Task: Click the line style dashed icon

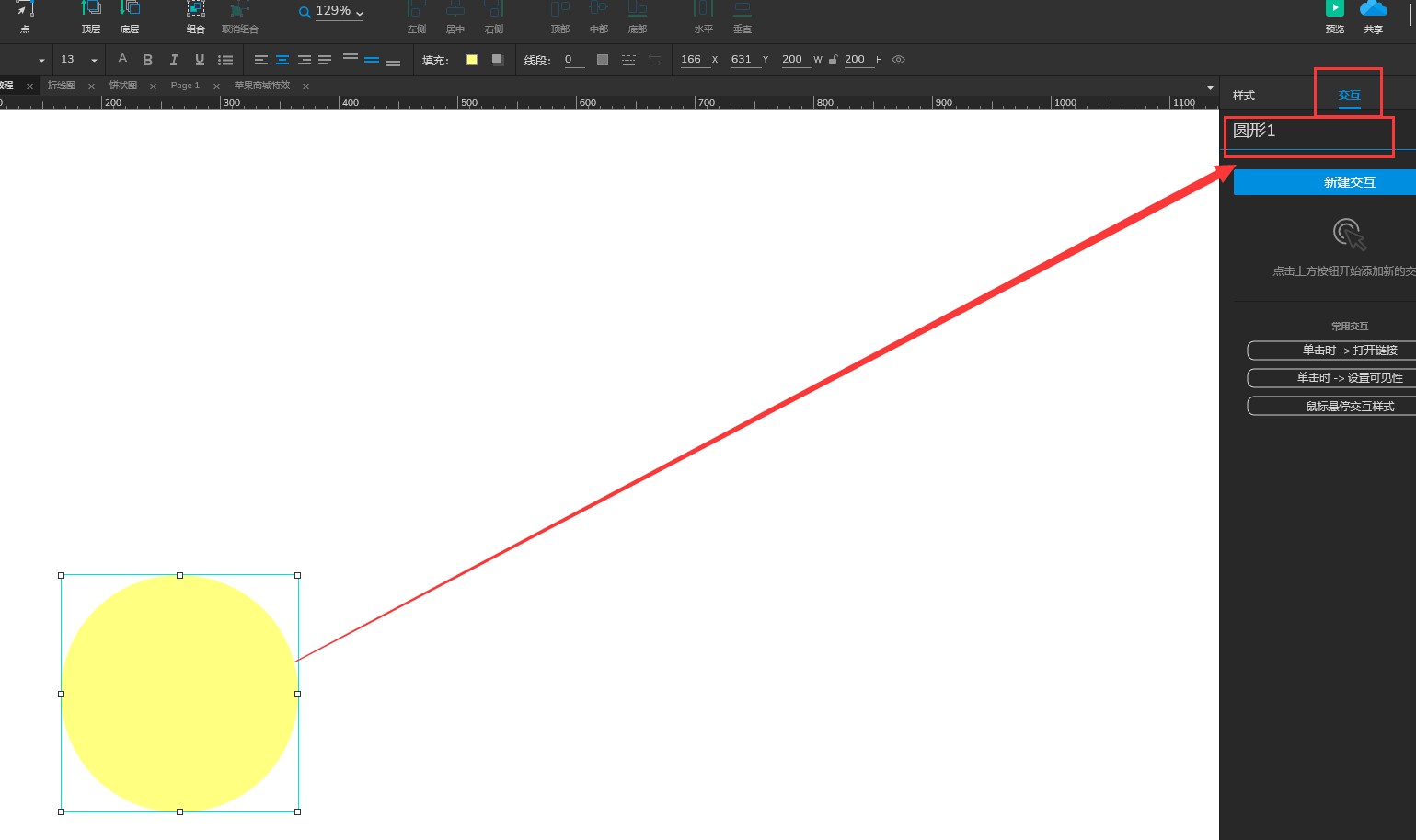Action: coord(628,60)
